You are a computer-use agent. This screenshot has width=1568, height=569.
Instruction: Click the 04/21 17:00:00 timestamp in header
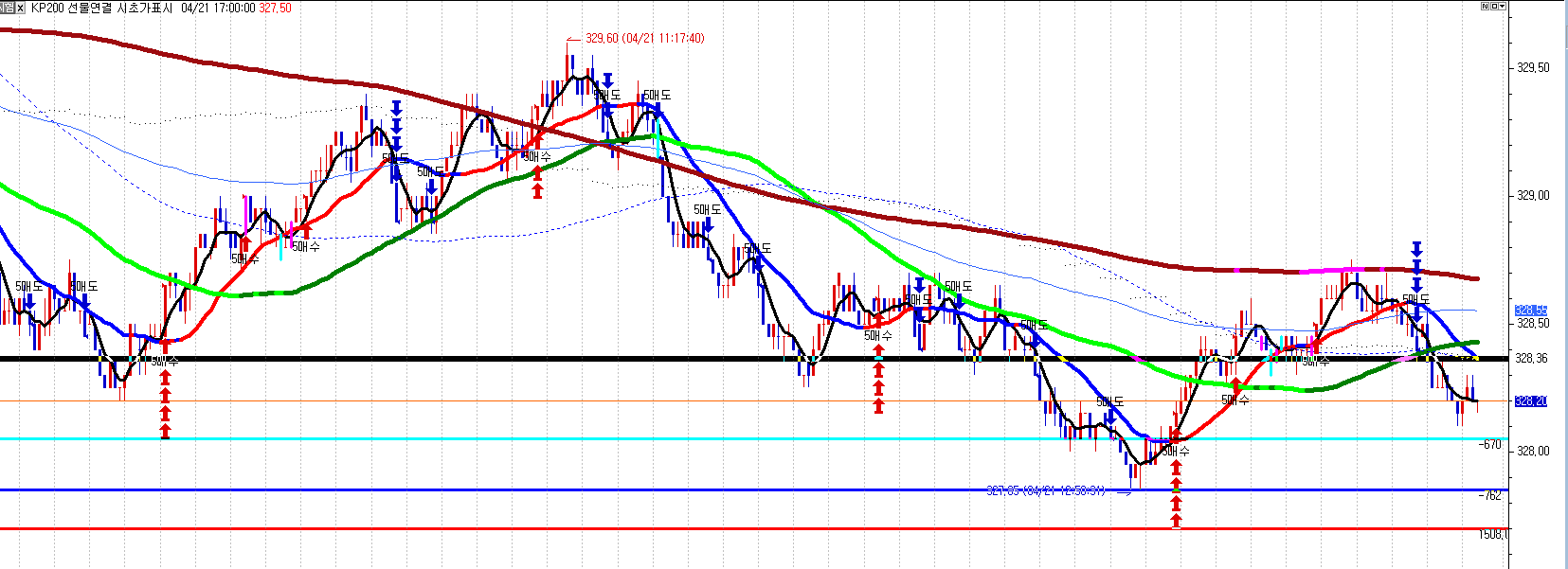pos(218,8)
